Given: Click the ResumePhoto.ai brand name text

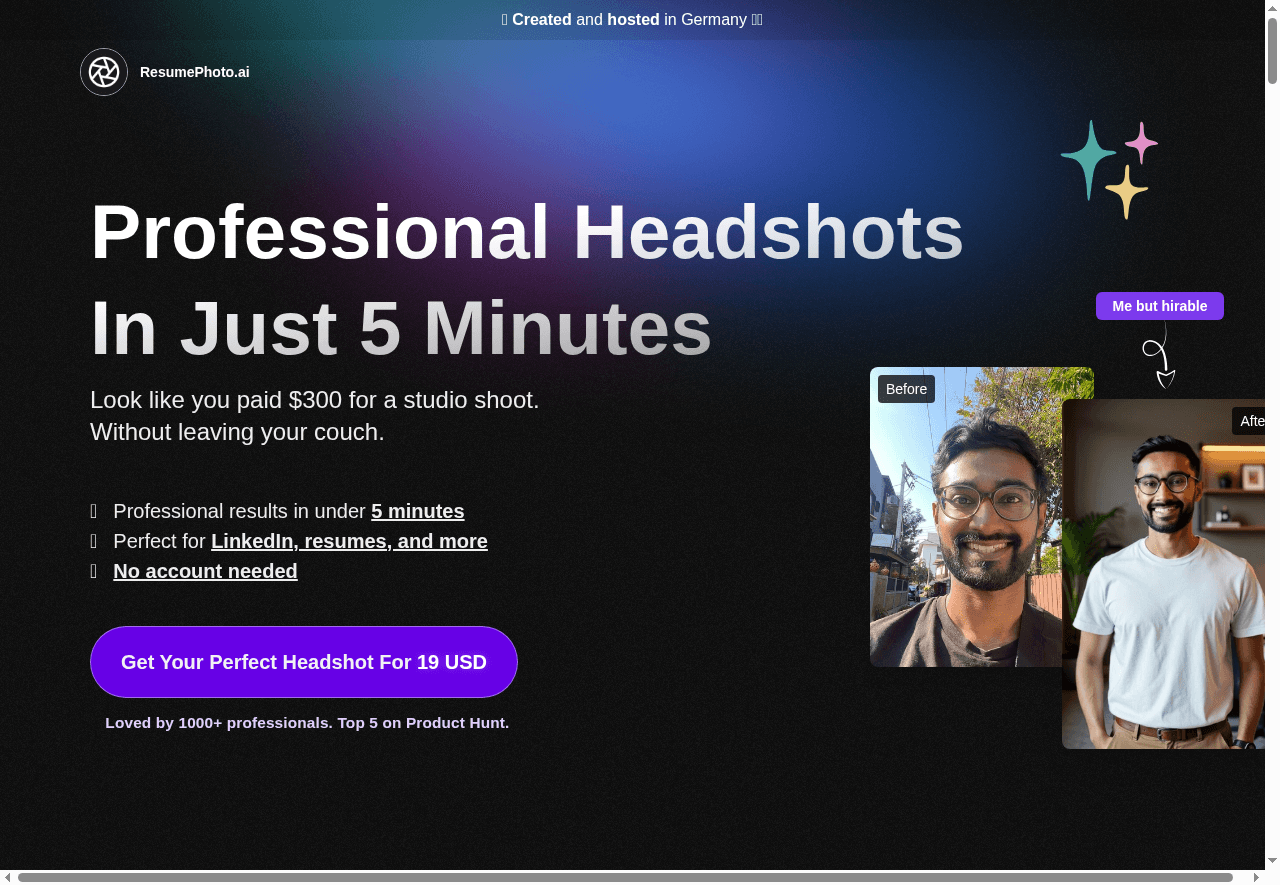Looking at the screenshot, I should 195,72.
